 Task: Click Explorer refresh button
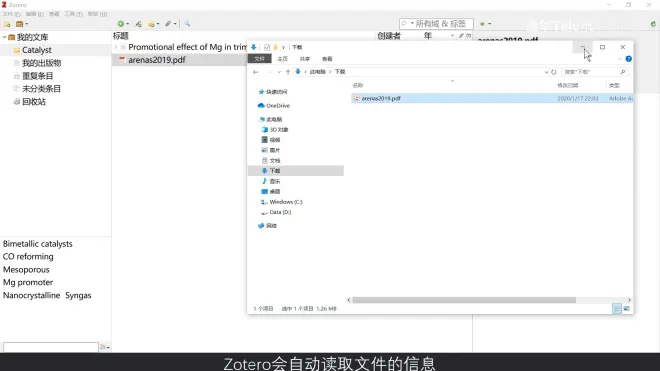click(554, 72)
